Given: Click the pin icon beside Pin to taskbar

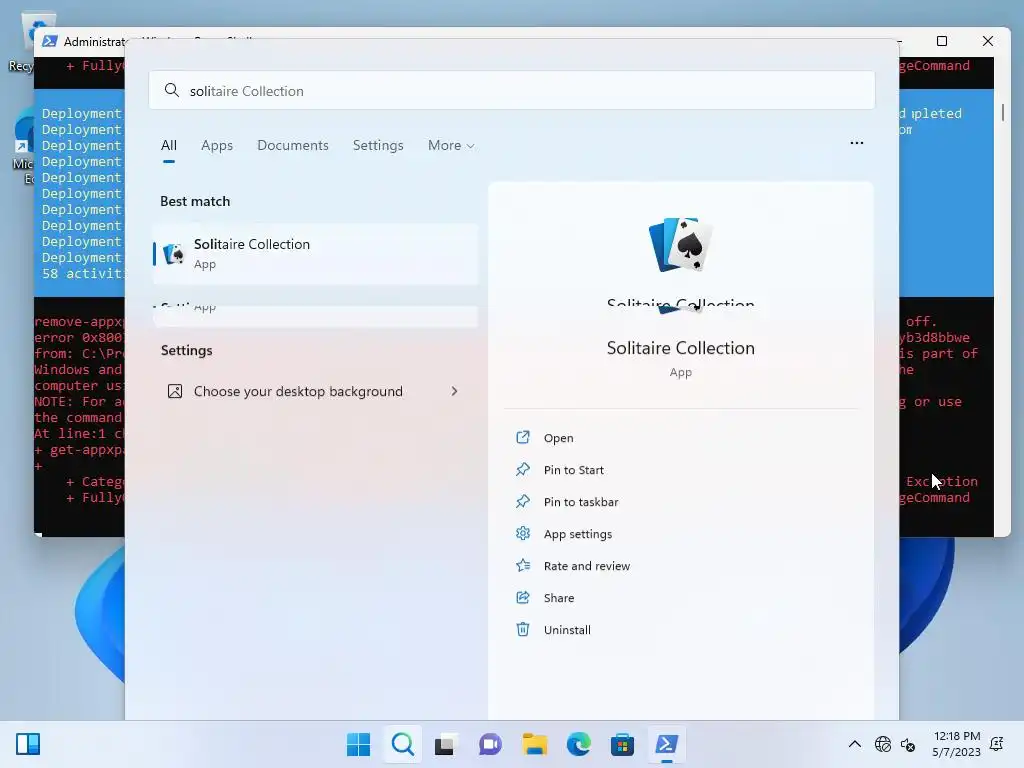Looking at the screenshot, I should pos(522,501).
